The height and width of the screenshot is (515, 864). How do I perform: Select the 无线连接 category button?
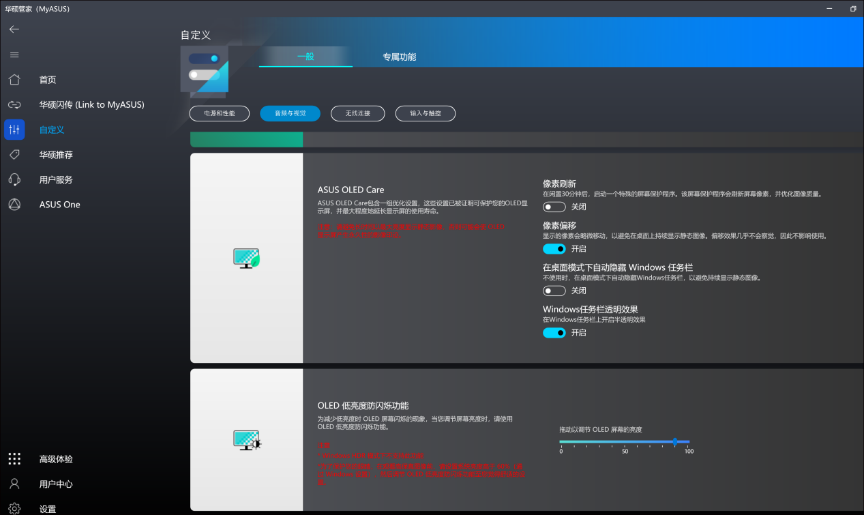click(x=358, y=113)
